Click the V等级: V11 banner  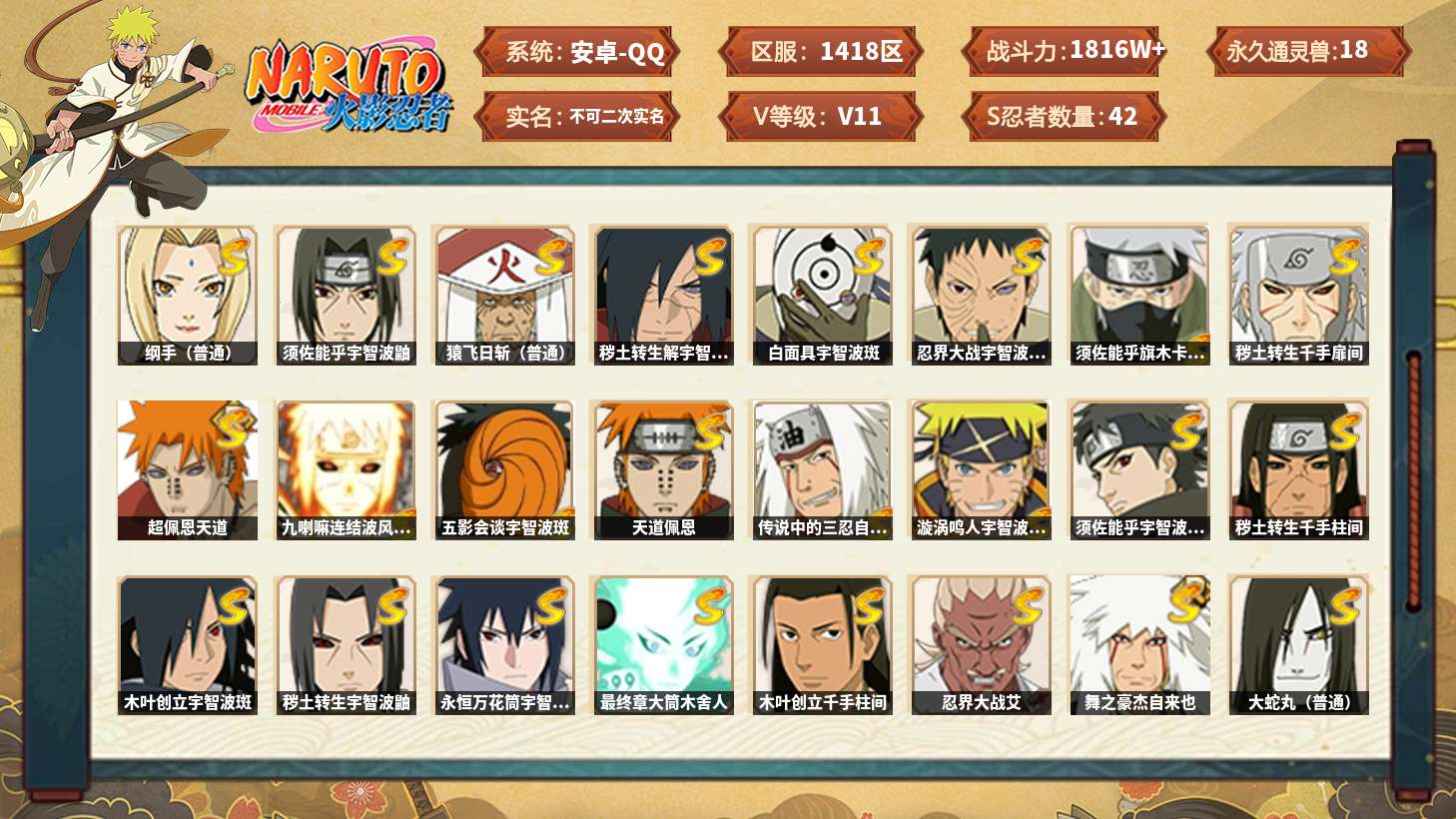(x=820, y=117)
